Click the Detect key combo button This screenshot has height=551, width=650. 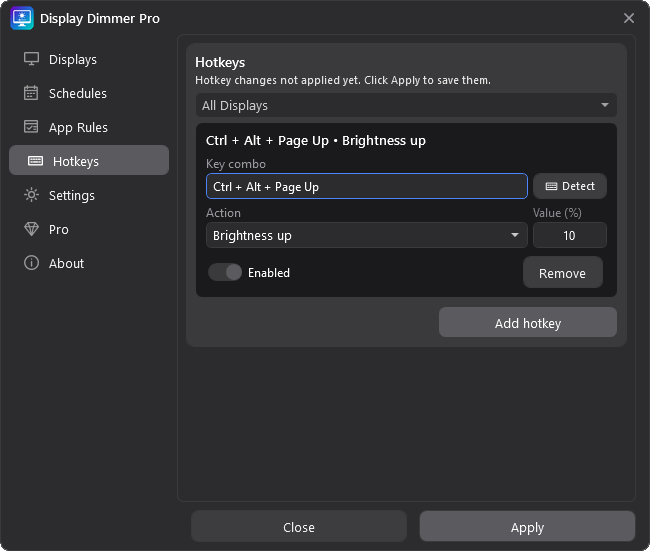(x=570, y=186)
